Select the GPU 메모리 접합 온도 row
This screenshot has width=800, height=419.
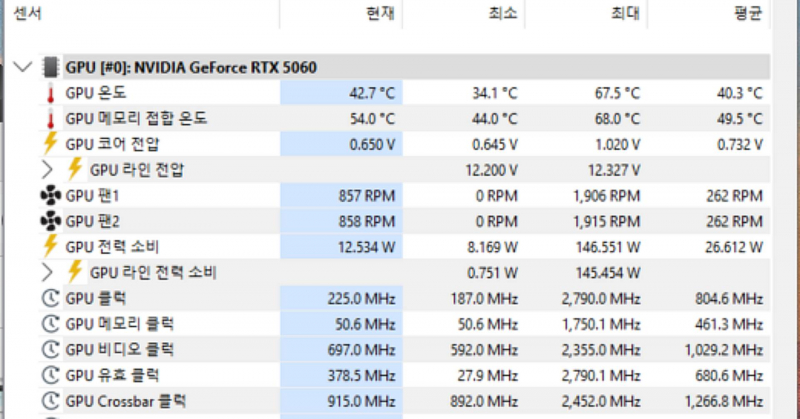tap(404, 119)
